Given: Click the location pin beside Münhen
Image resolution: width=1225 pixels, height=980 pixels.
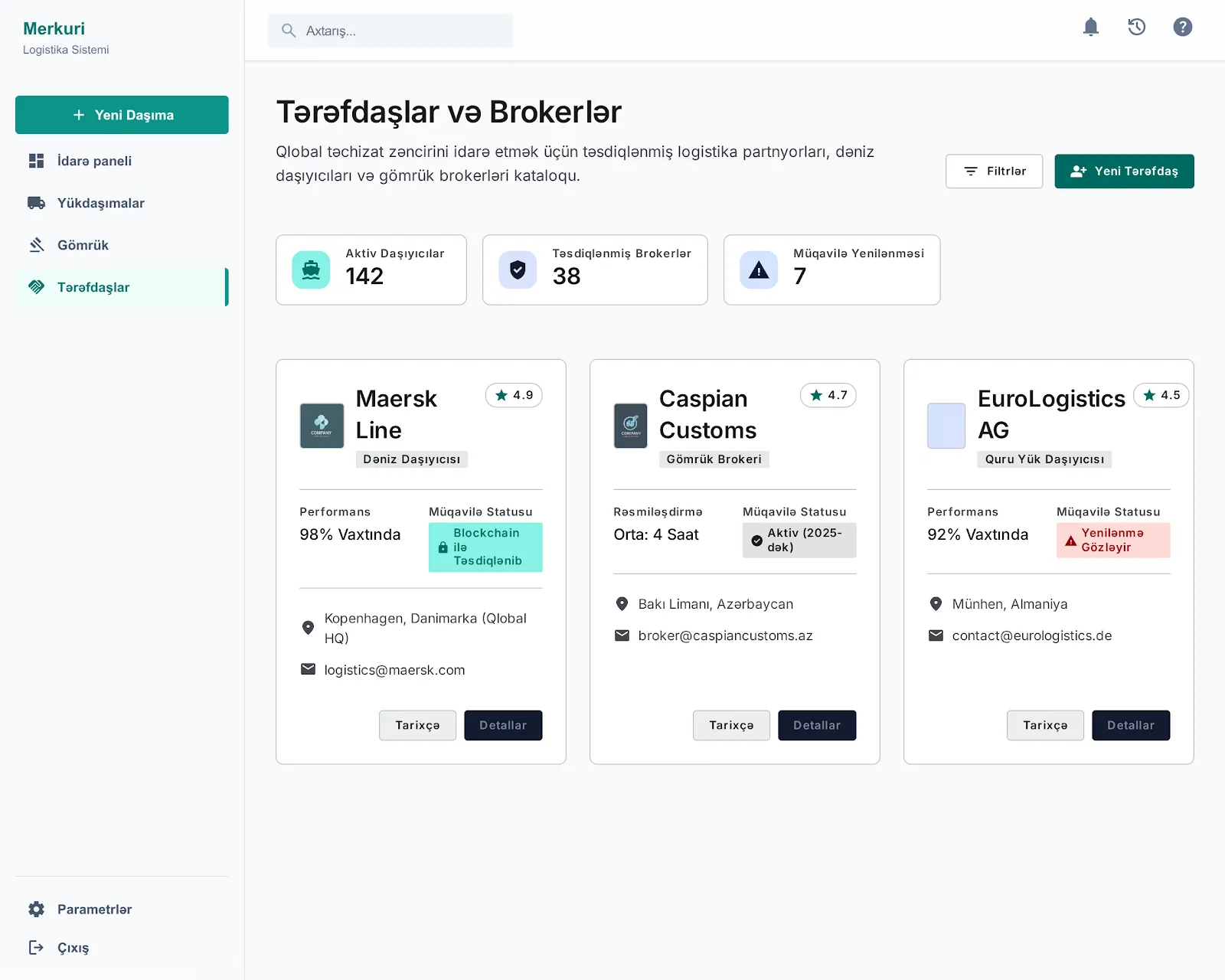Looking at the screenshot, I should point(936,604).
